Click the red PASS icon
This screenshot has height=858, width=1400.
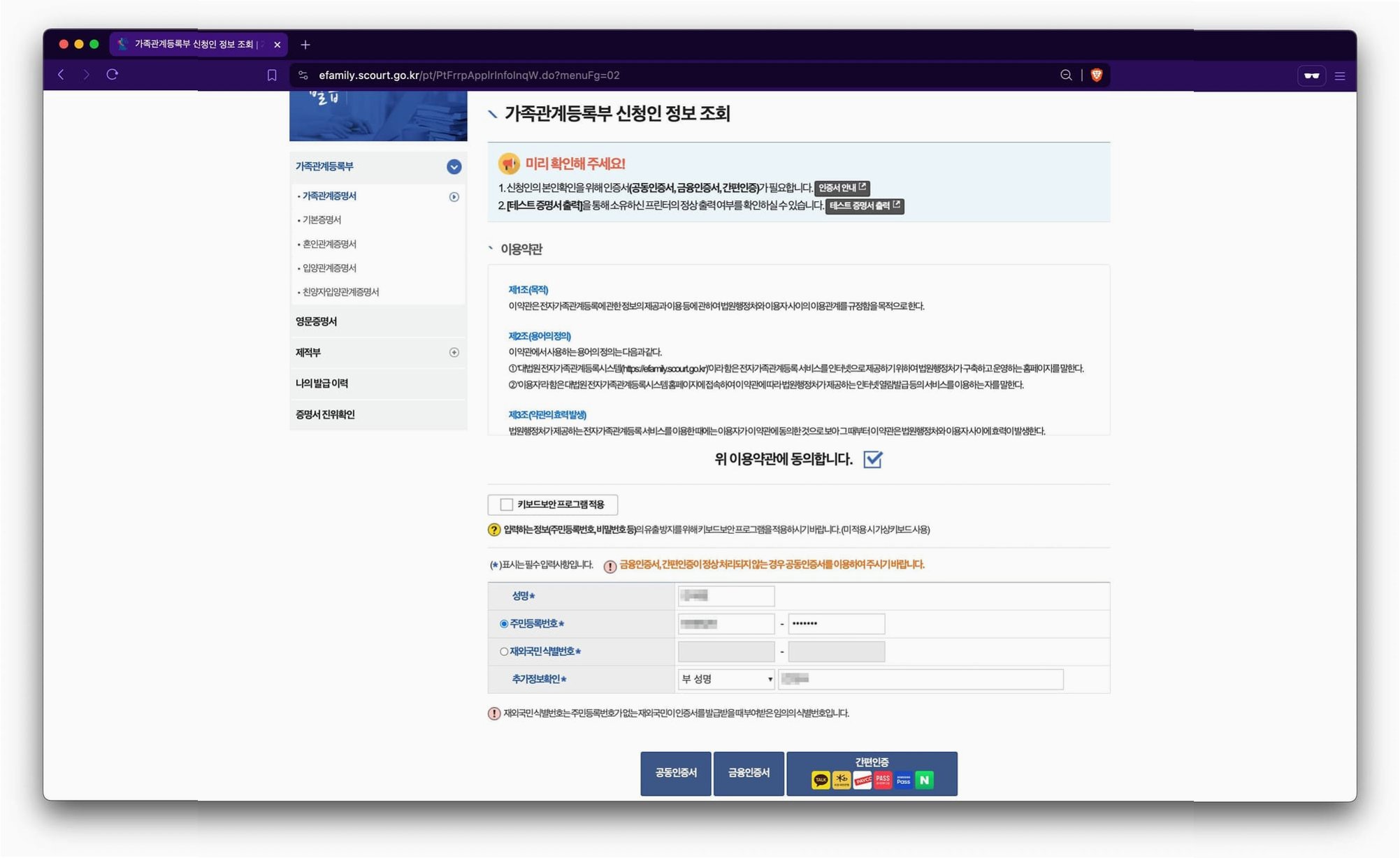pyautogui.click(x=883, y=780)
